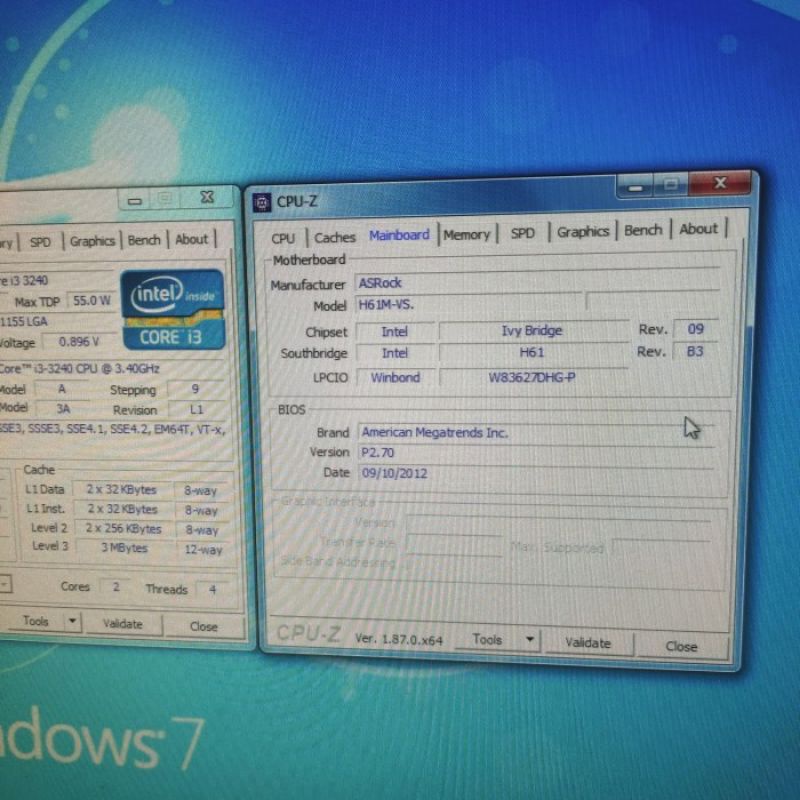Click BIOS version P2.70 field
Image resolution: width=800 pixels, height=800 pixels.
pos(536,453)
